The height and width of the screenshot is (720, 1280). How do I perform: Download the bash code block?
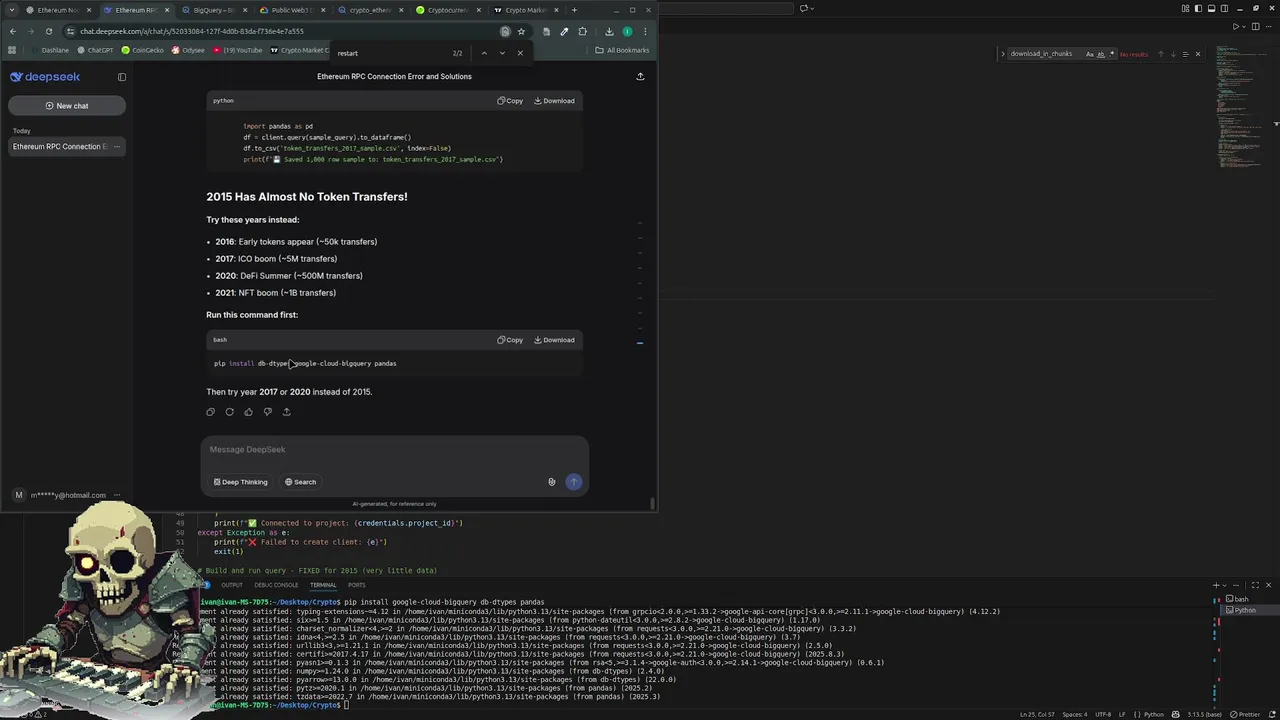pos(554,340)
